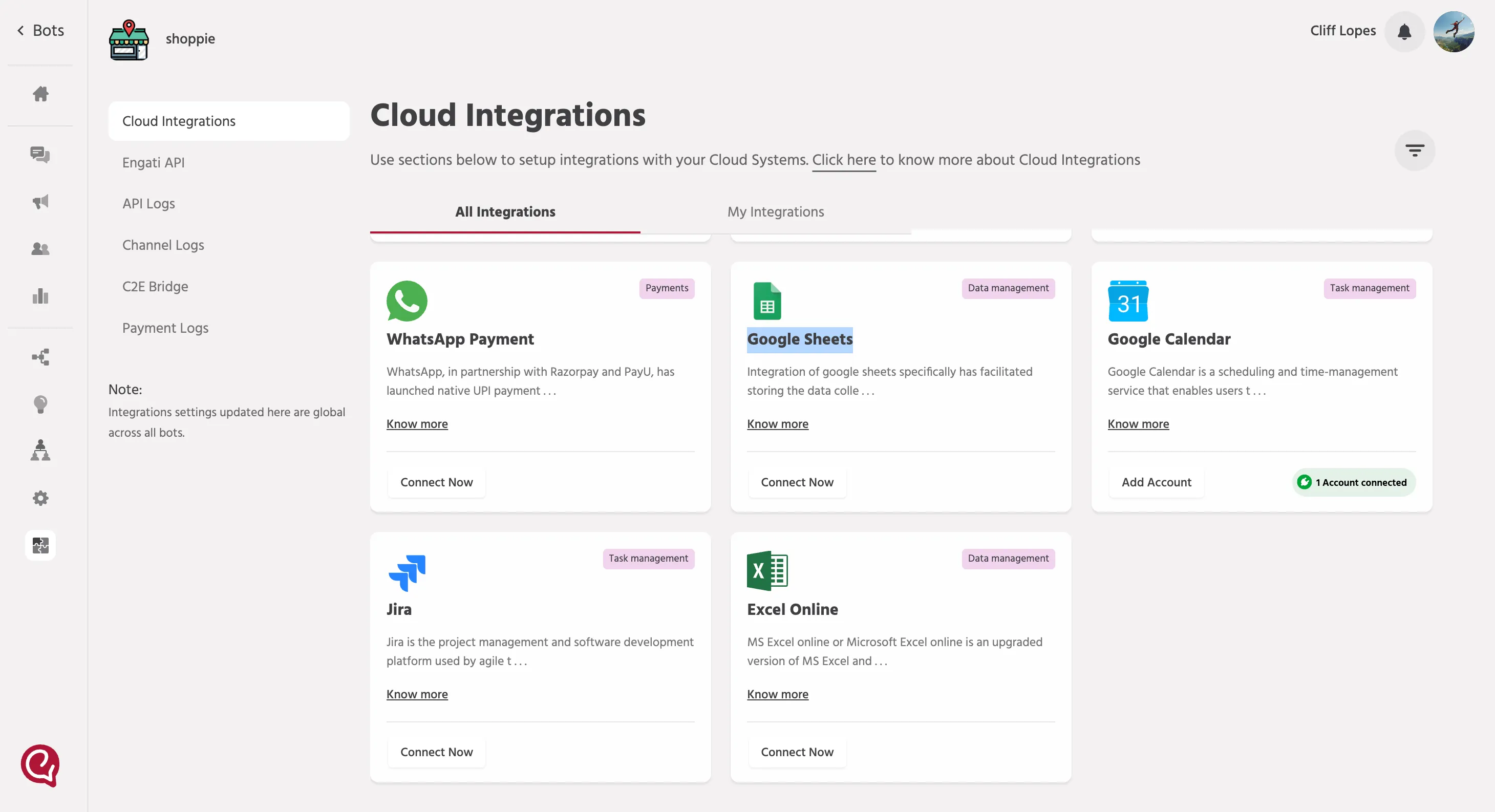Click Data management tag on Excel Online card
The height and width of the screenshot is (812, 1495).
[1008, 559]
